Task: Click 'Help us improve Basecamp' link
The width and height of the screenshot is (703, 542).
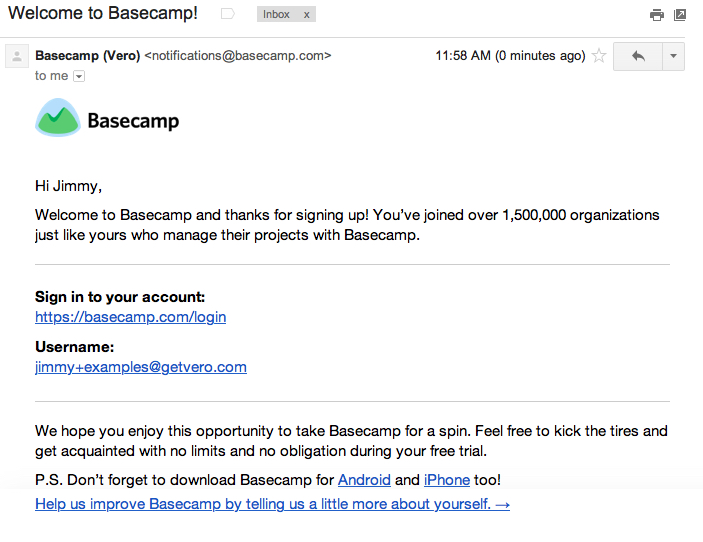Action: (x=272, y=504)
